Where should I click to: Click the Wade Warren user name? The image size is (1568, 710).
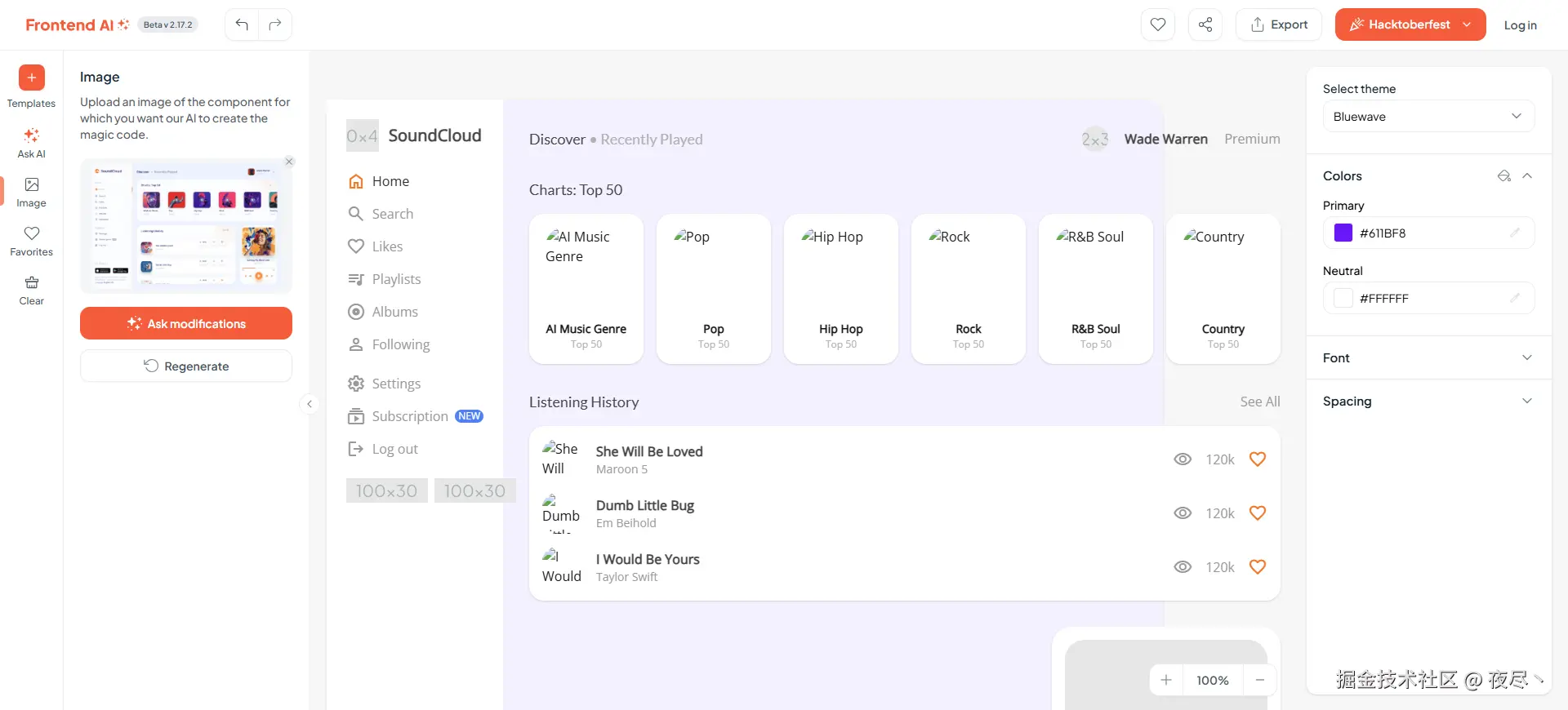[1165, 139]
